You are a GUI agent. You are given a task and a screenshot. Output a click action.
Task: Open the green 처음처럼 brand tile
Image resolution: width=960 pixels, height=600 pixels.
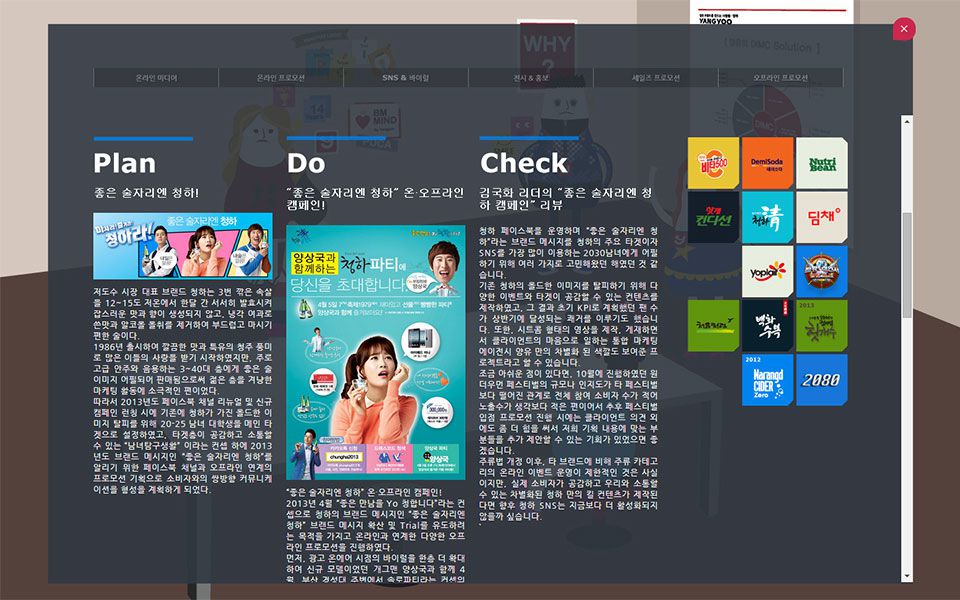[713, 326]
